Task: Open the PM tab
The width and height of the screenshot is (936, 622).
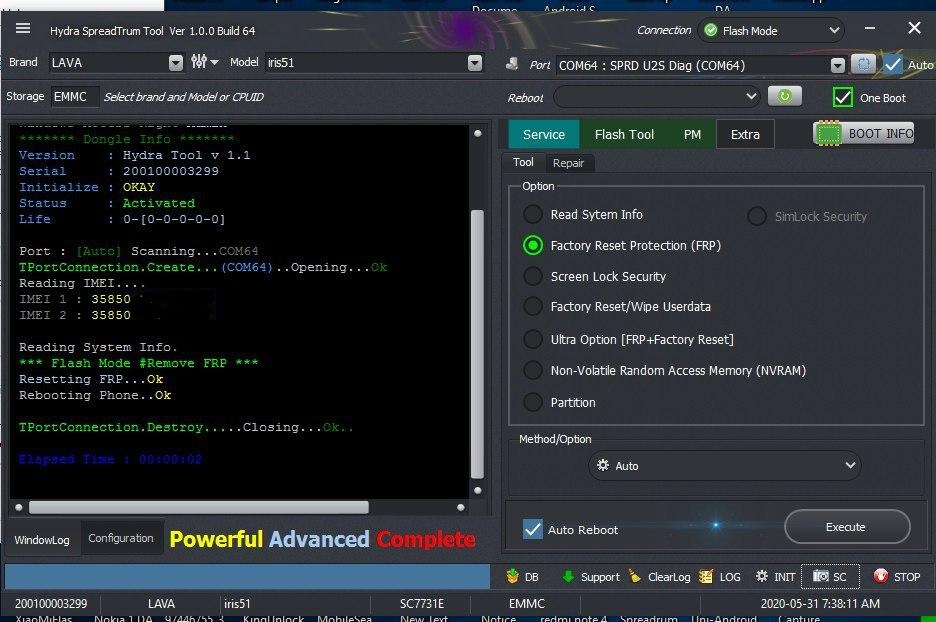Action: 692,134
